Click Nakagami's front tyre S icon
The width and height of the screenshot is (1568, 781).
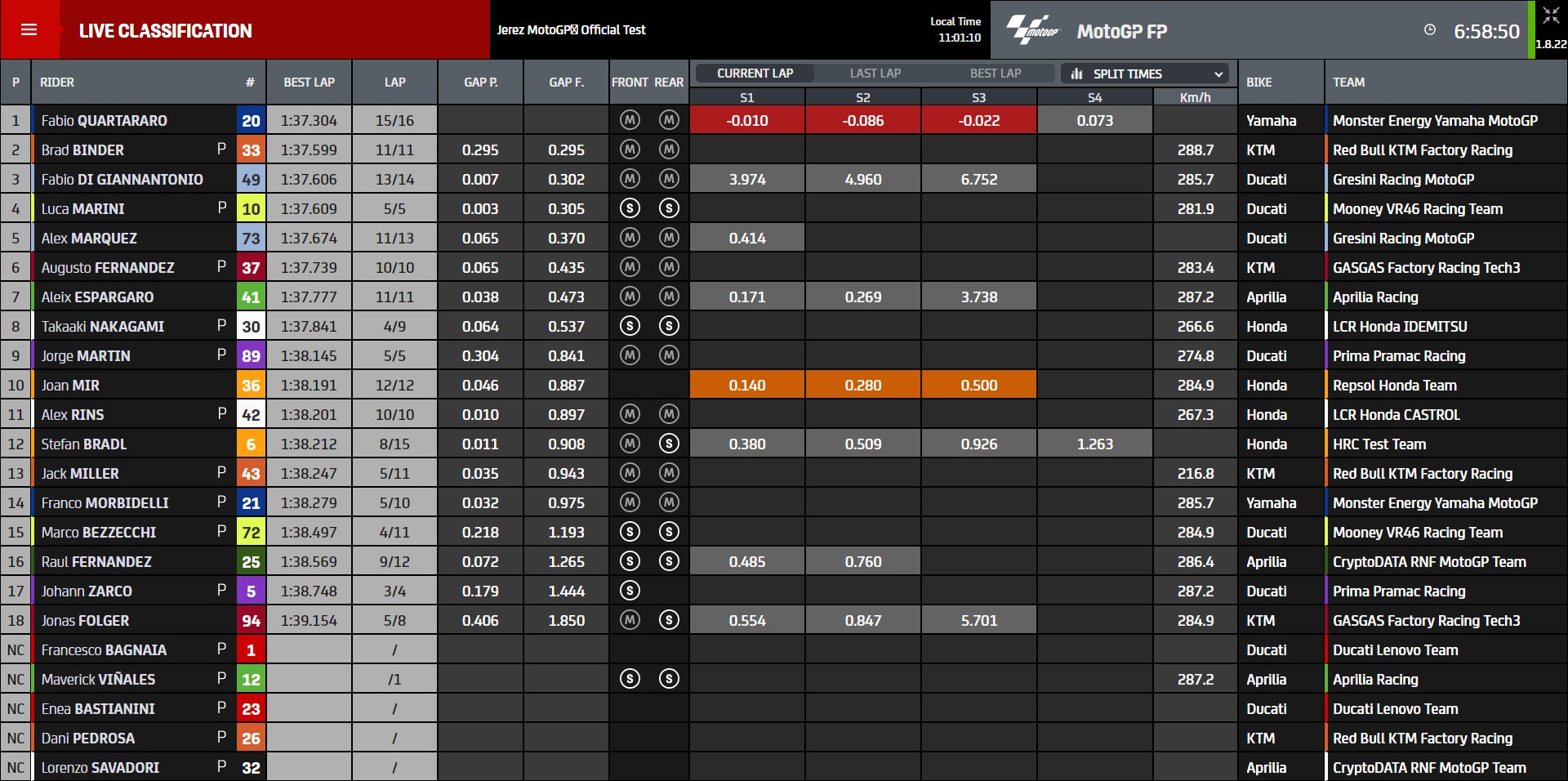630,326
